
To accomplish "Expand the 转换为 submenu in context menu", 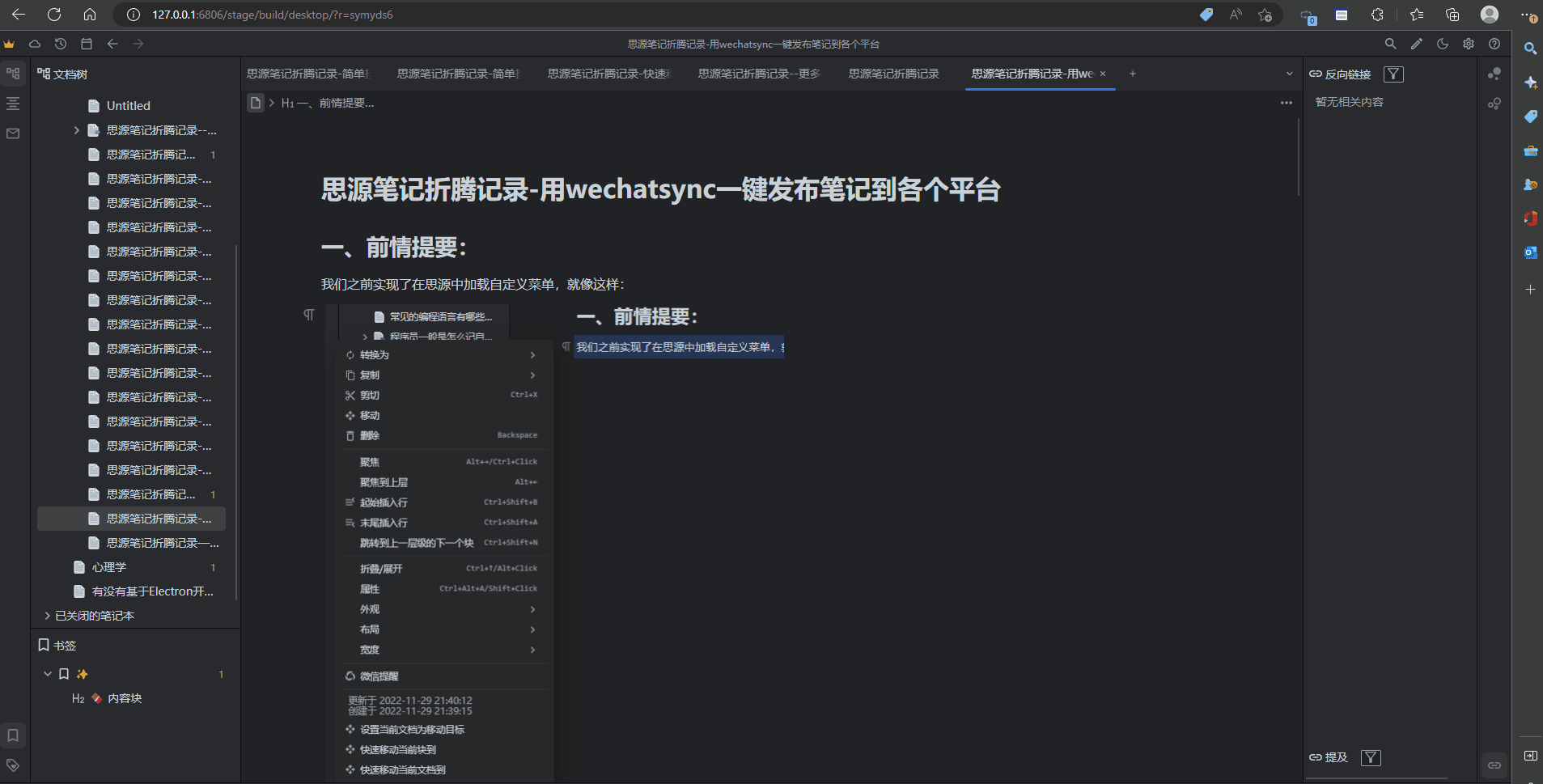I will (443, 354).
